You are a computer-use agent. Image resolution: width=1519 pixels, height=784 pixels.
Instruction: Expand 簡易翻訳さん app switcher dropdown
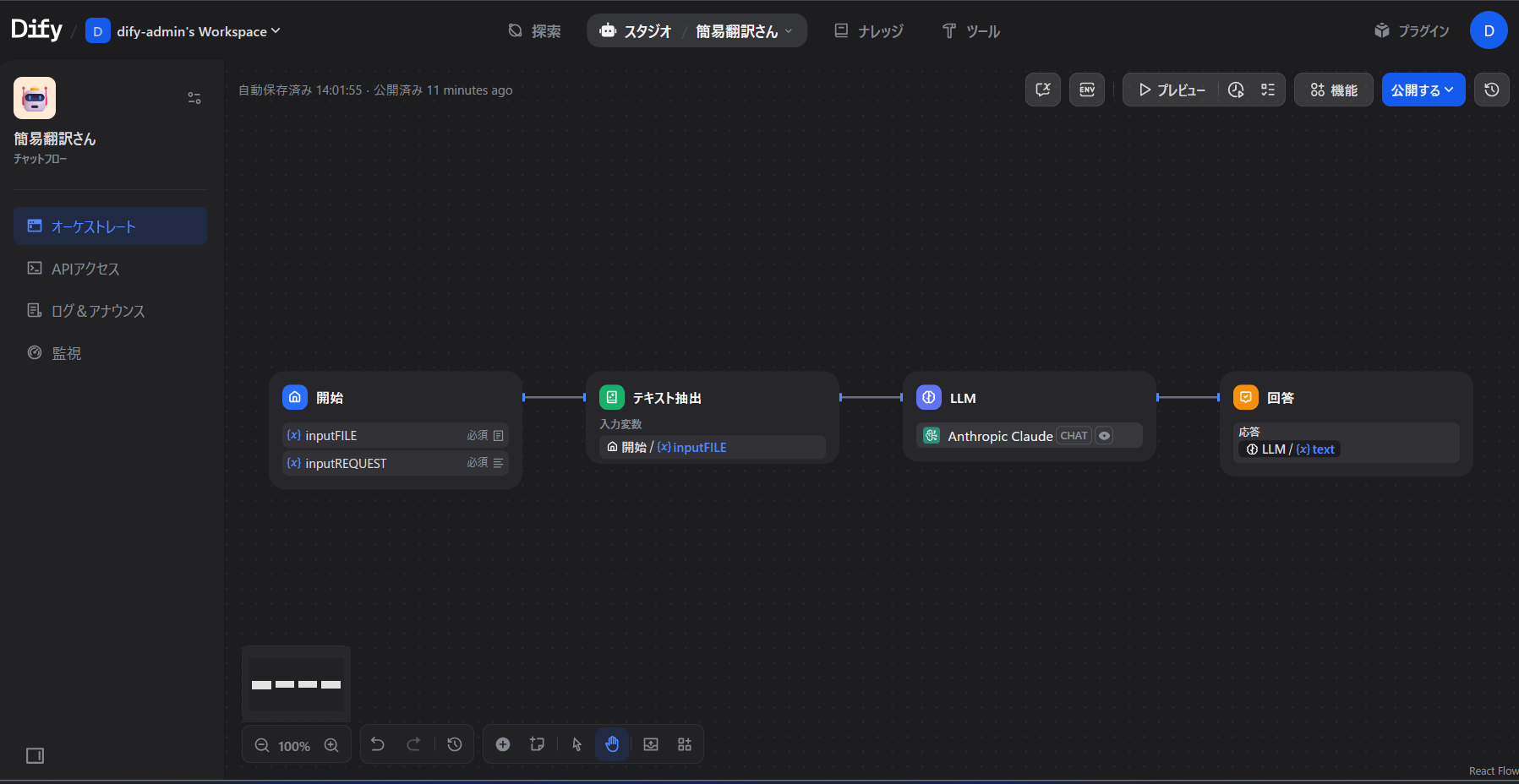745,31
